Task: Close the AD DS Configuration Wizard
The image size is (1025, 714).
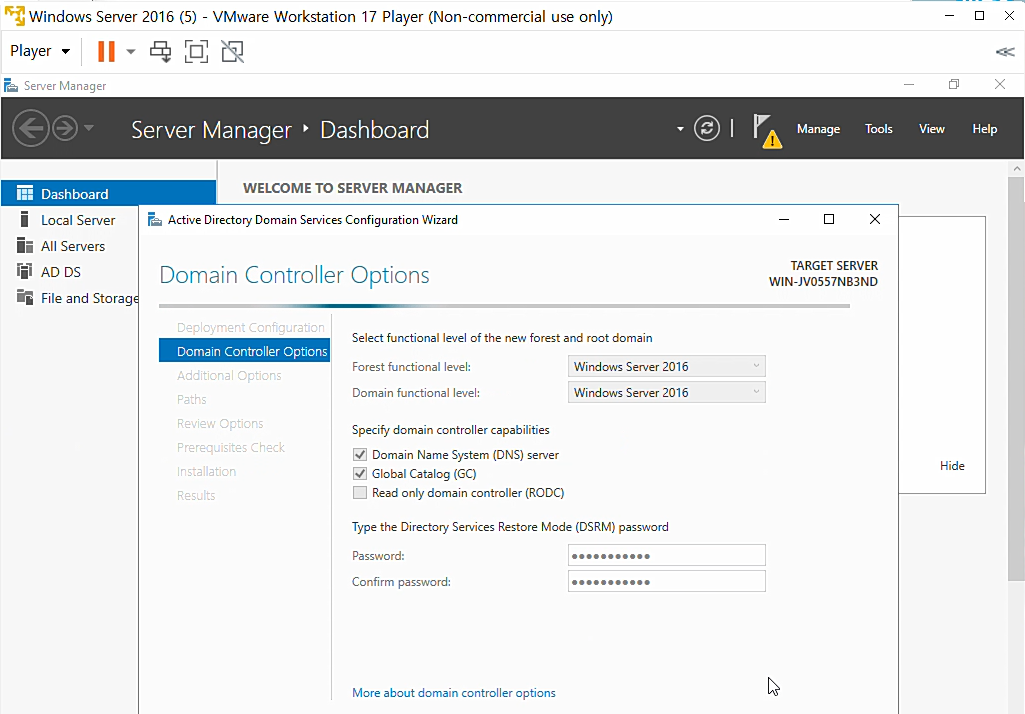Action: (875, 219)
